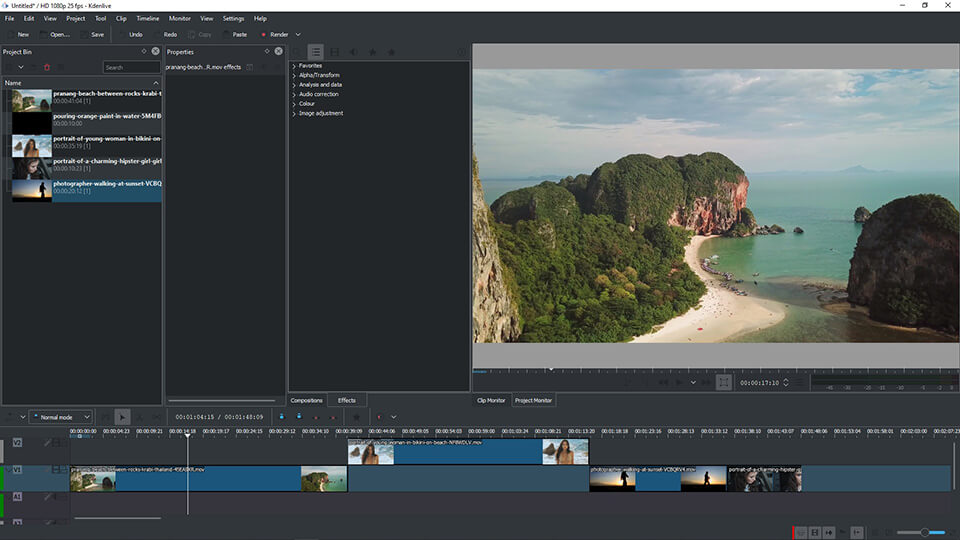The height and width of the screenshot is (540, 960).
Task: Toggle the A1 audio track target
Action: click(x=17, y=496)
